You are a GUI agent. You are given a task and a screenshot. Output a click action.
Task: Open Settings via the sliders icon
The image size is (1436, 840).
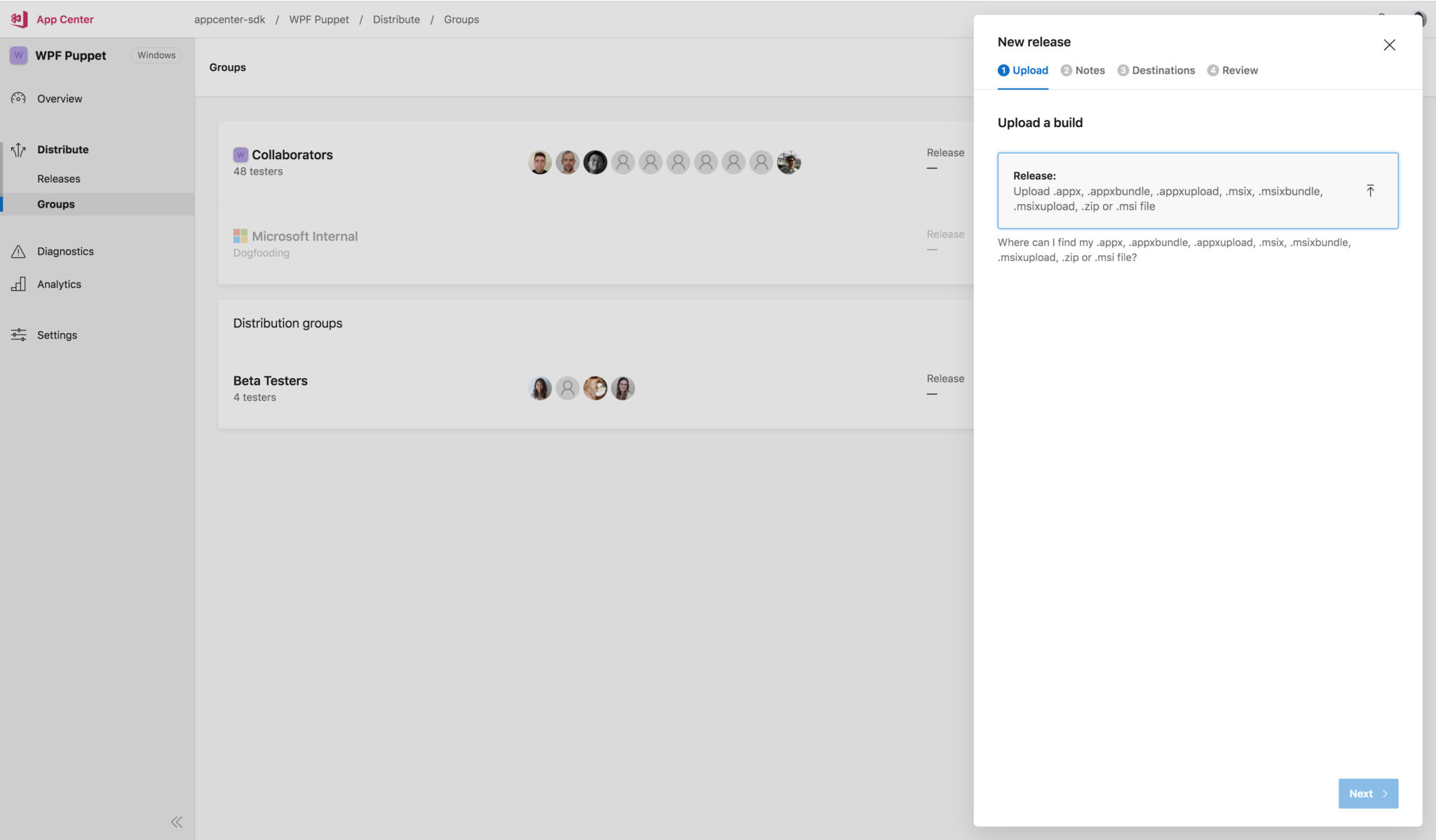coord(18,334)
